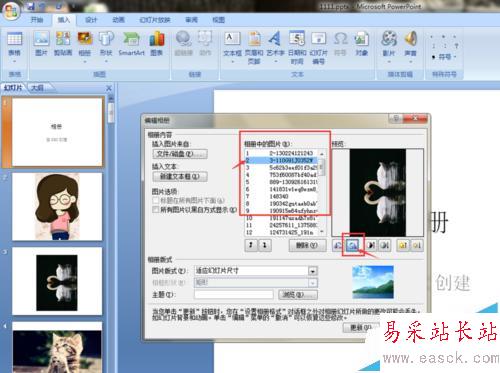Move selected picture down in list

pyautogui.click(x=265, y=245)
